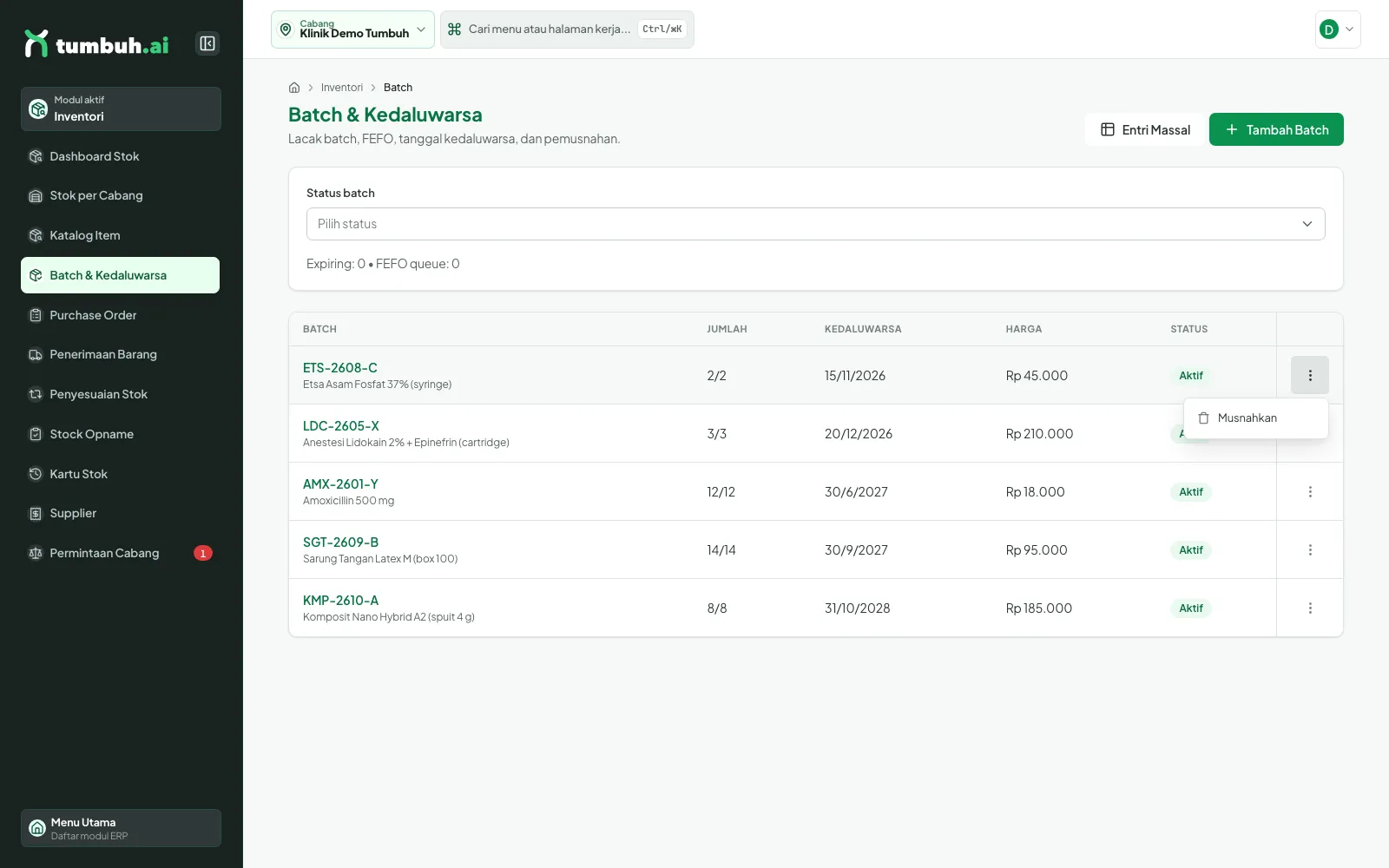Click the Batch breadcrumb text
Viewport: 1389px width, 868px height.
click(x=398, y=88)
